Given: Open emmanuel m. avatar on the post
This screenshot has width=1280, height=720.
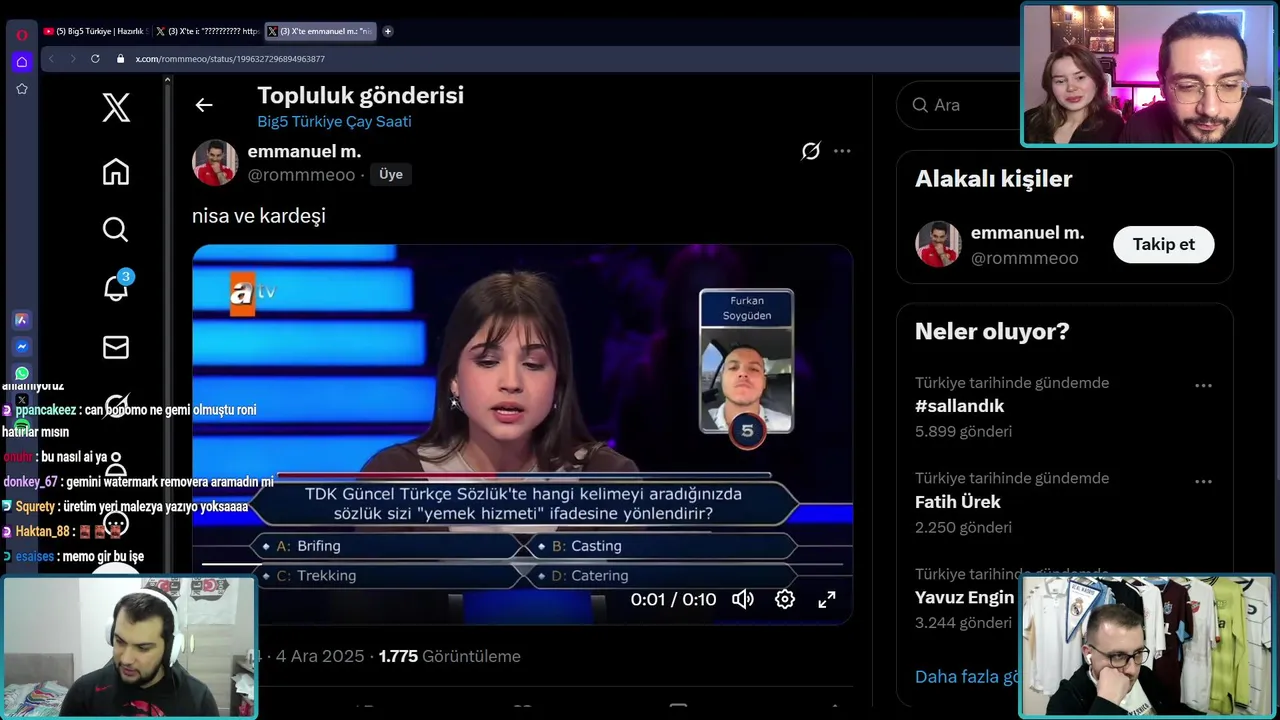Looking at the screenshot, I should [215, 163].
